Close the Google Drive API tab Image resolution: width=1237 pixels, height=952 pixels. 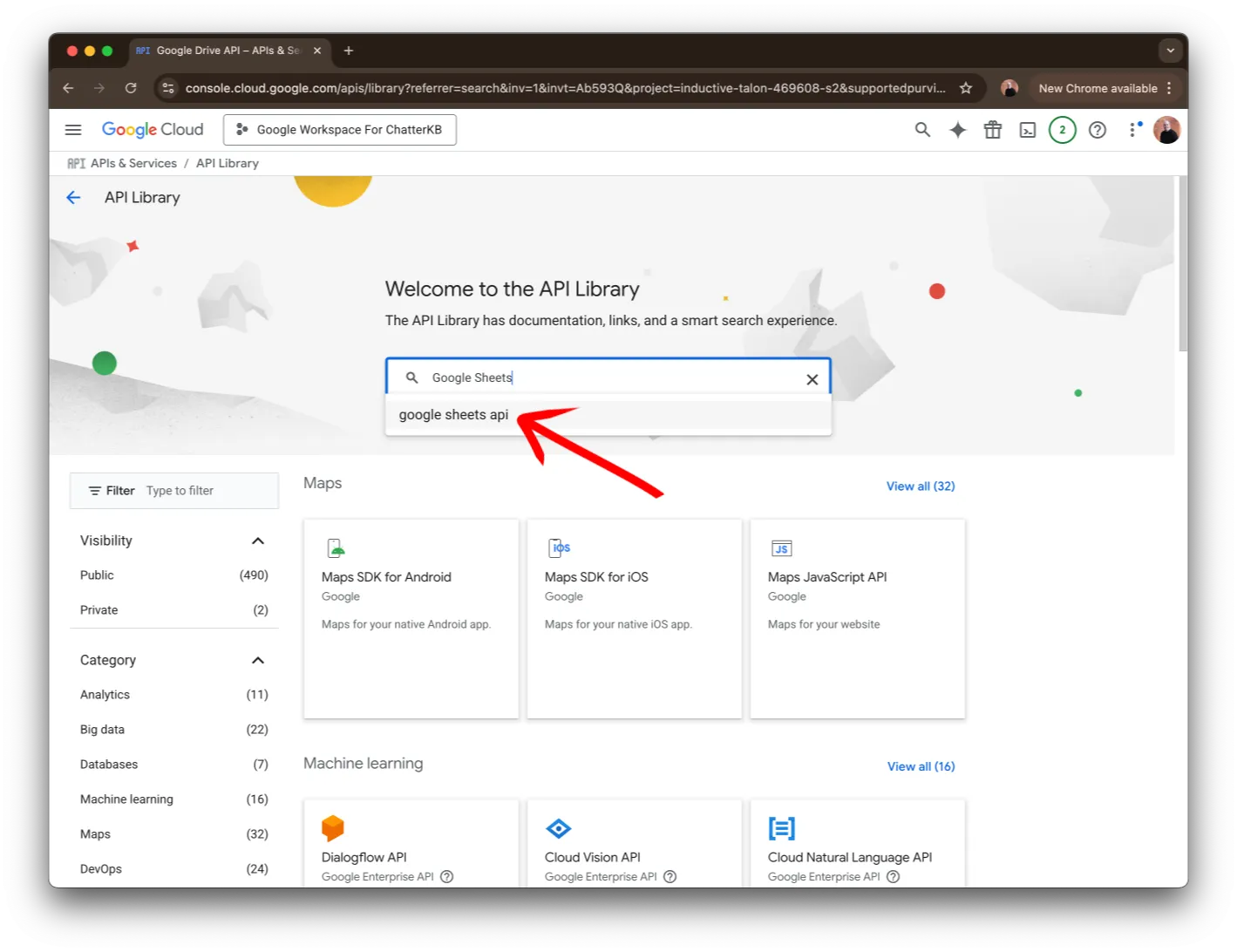(x=317, y=51)
